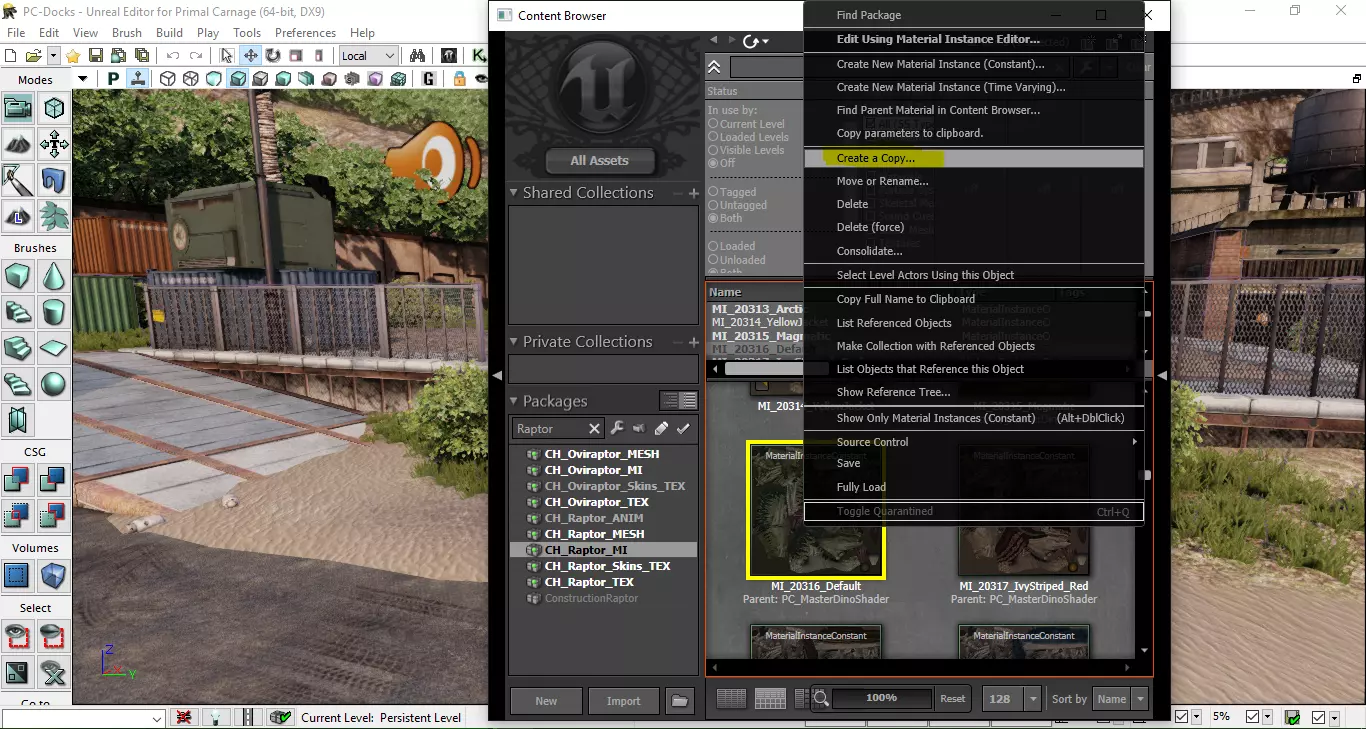Clear the Raptor package search text
1366x729 pixels.
point(594,429)
